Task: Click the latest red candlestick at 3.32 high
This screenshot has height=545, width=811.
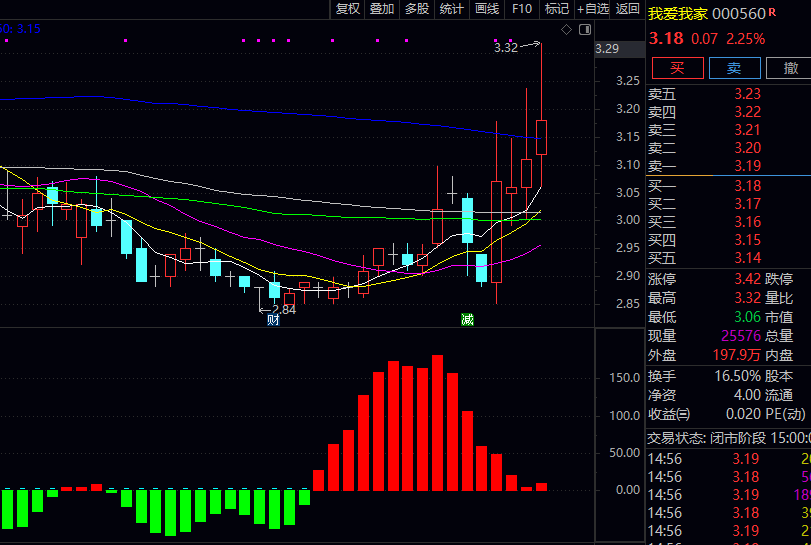Action: (x=542, y=137)
